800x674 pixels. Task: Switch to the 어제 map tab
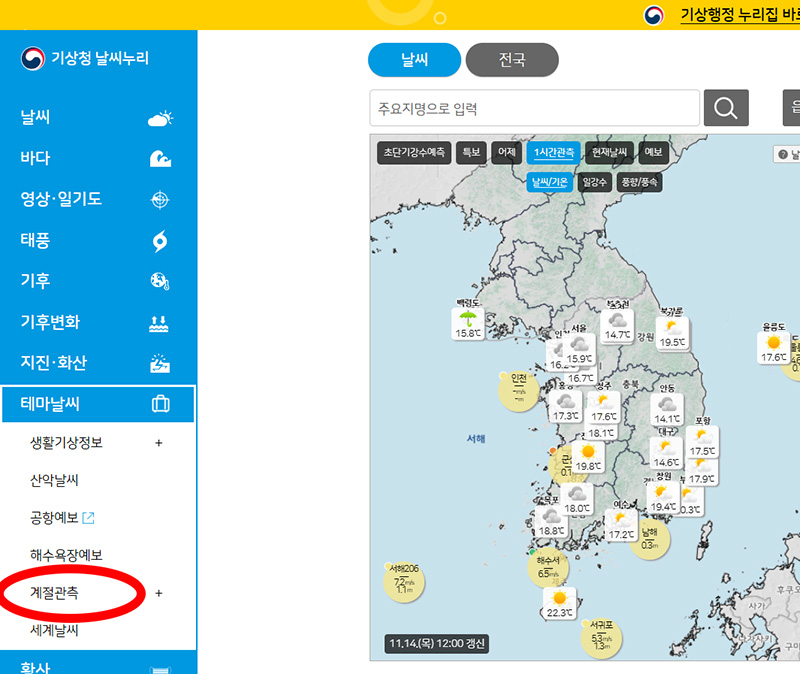tap(506, 153)
